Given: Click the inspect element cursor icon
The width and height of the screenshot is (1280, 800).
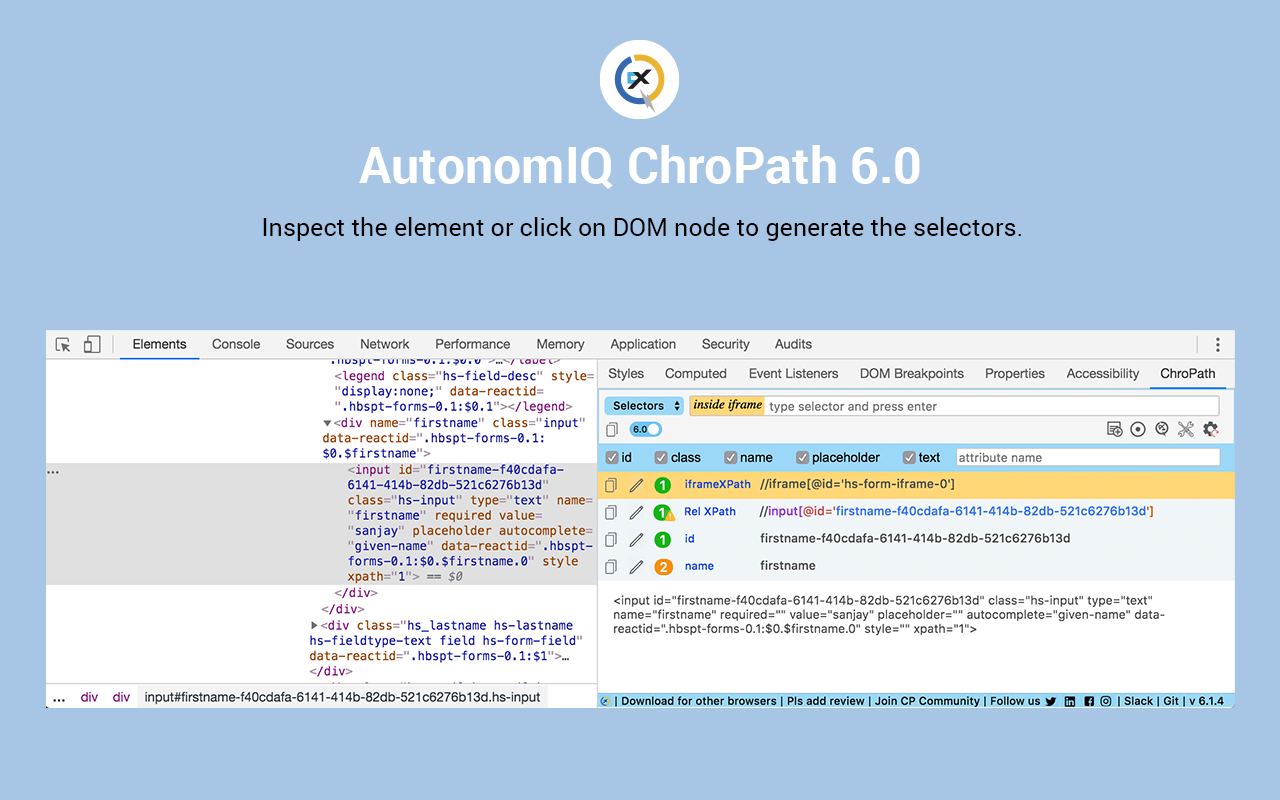Looking at the screenshot, I should pos(63,344).
